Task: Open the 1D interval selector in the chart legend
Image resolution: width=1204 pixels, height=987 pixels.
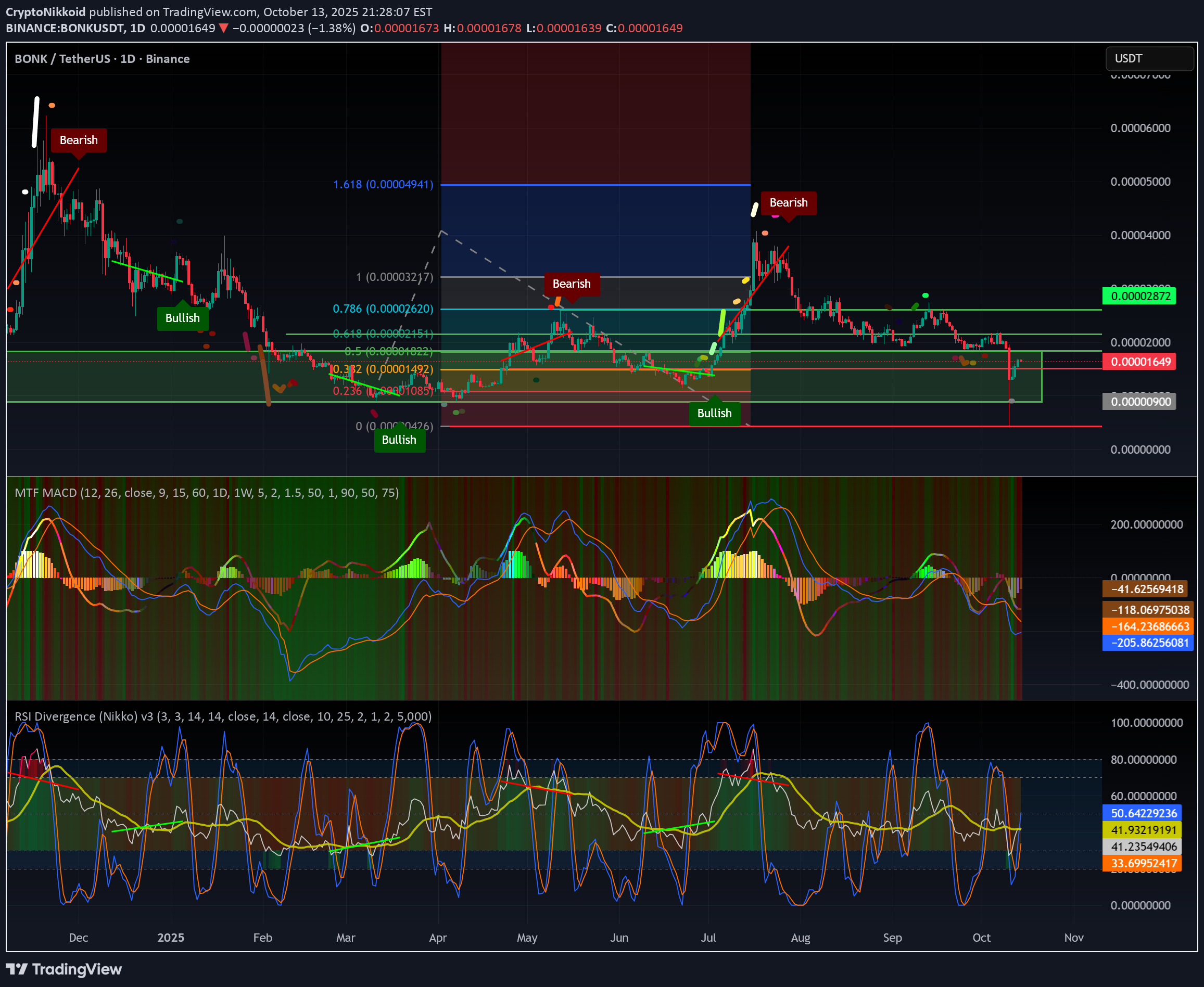Action: pos(128,59)
